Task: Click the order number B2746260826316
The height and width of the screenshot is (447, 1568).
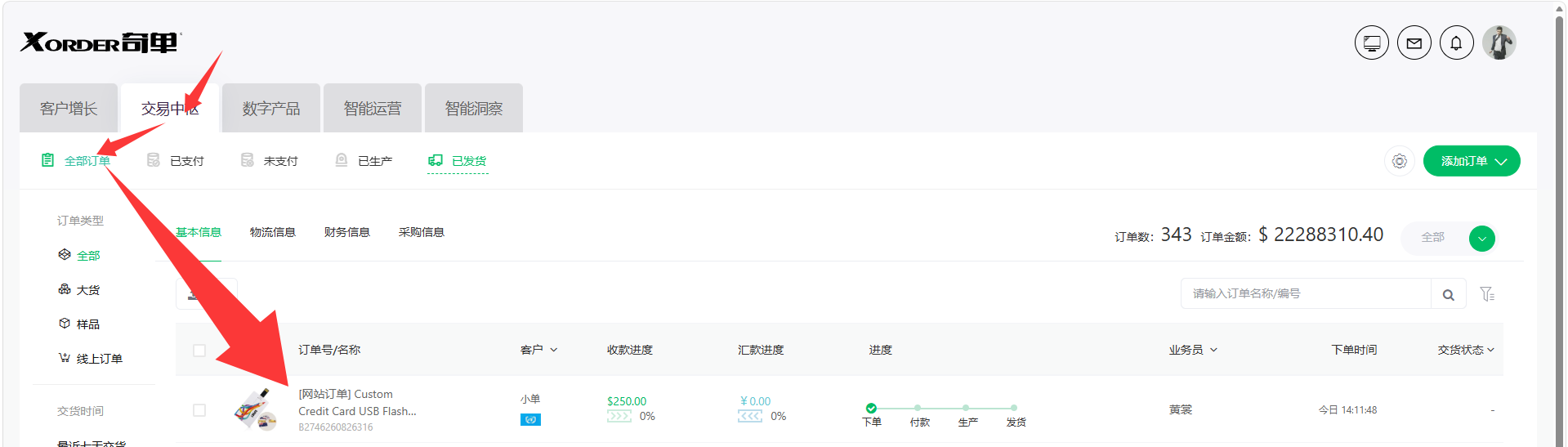Action: (x=335, y=427)
